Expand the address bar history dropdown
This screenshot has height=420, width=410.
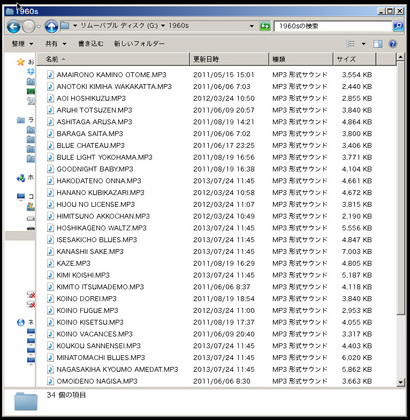(252, 26)
